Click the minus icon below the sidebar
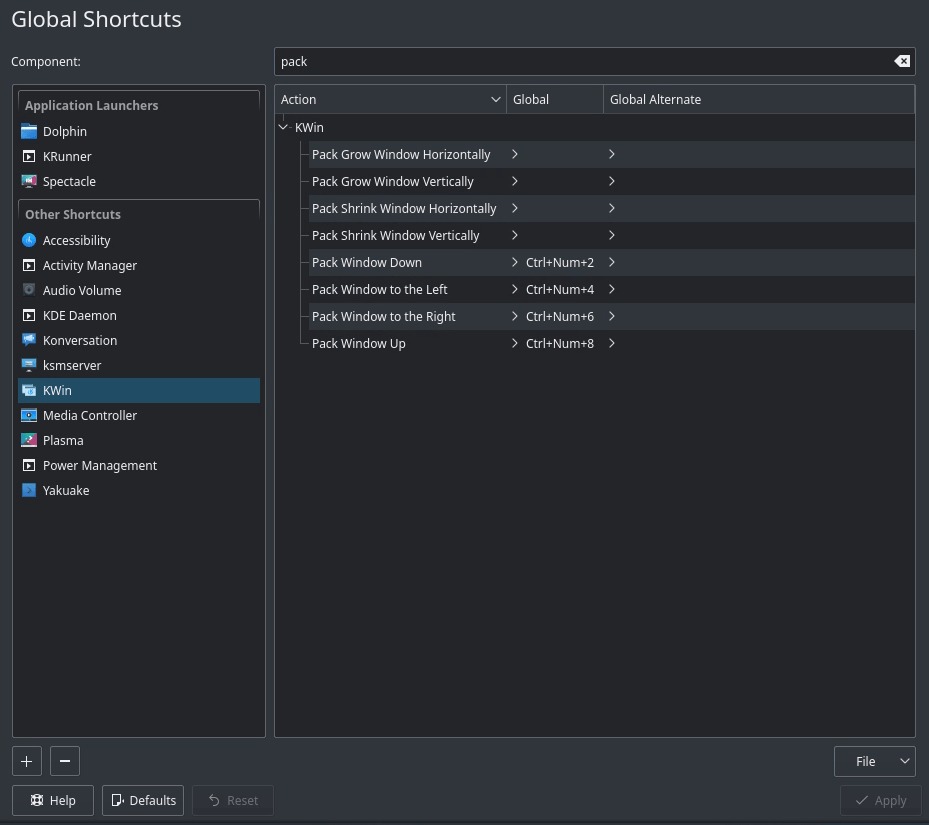The height and width of the screenshot is (825, 929). [x=64, y=761]
